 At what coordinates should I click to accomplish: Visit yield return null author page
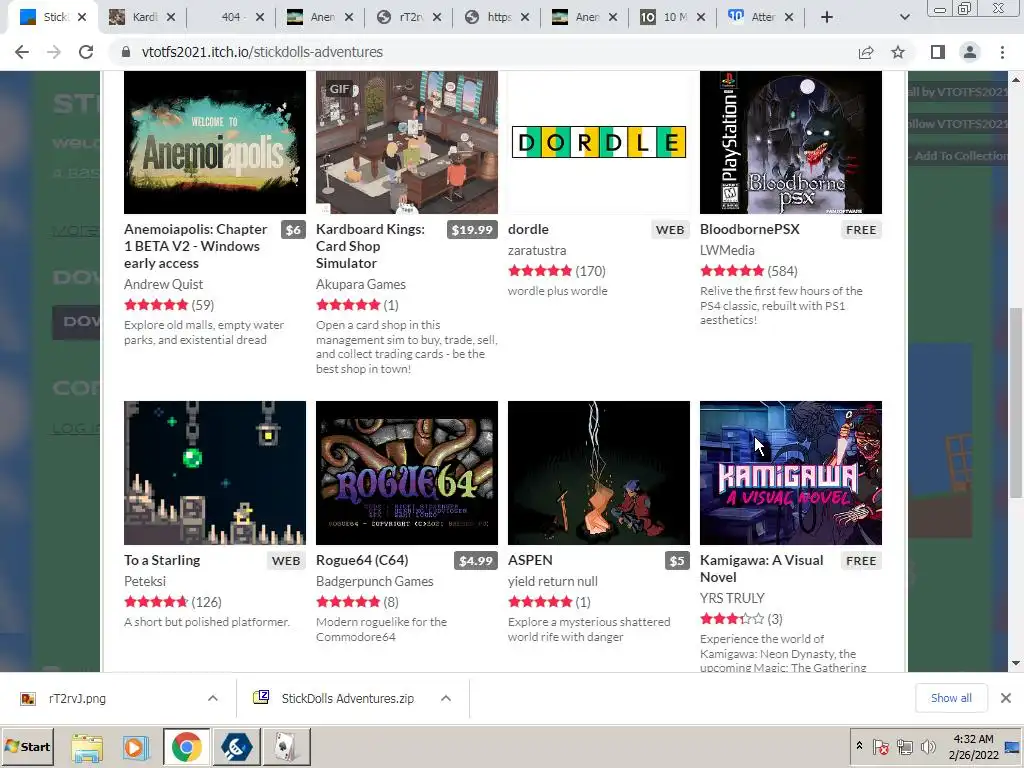(552, 581)
